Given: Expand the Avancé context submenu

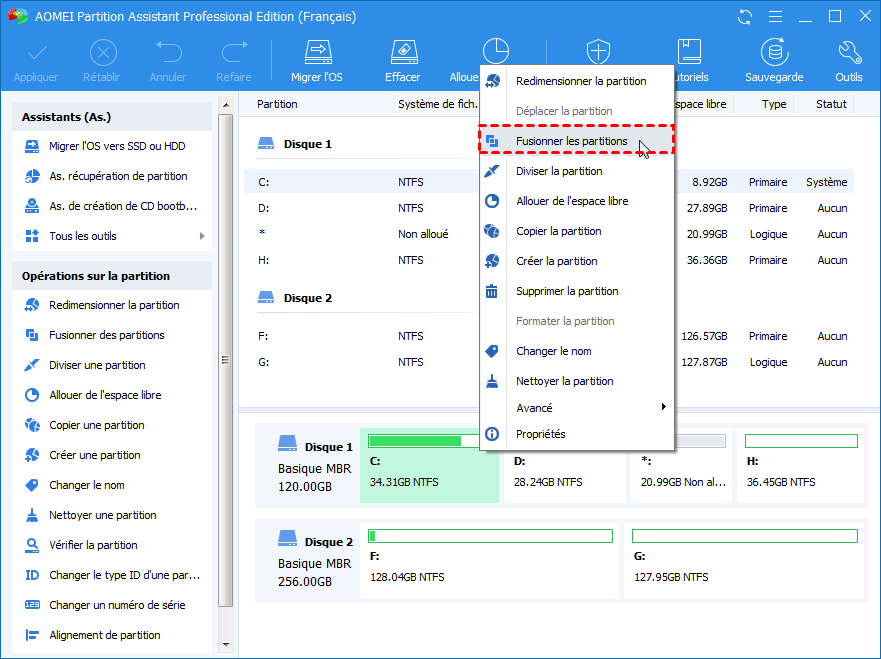Looking at the screenshot, I should click(x=576, y=408).
